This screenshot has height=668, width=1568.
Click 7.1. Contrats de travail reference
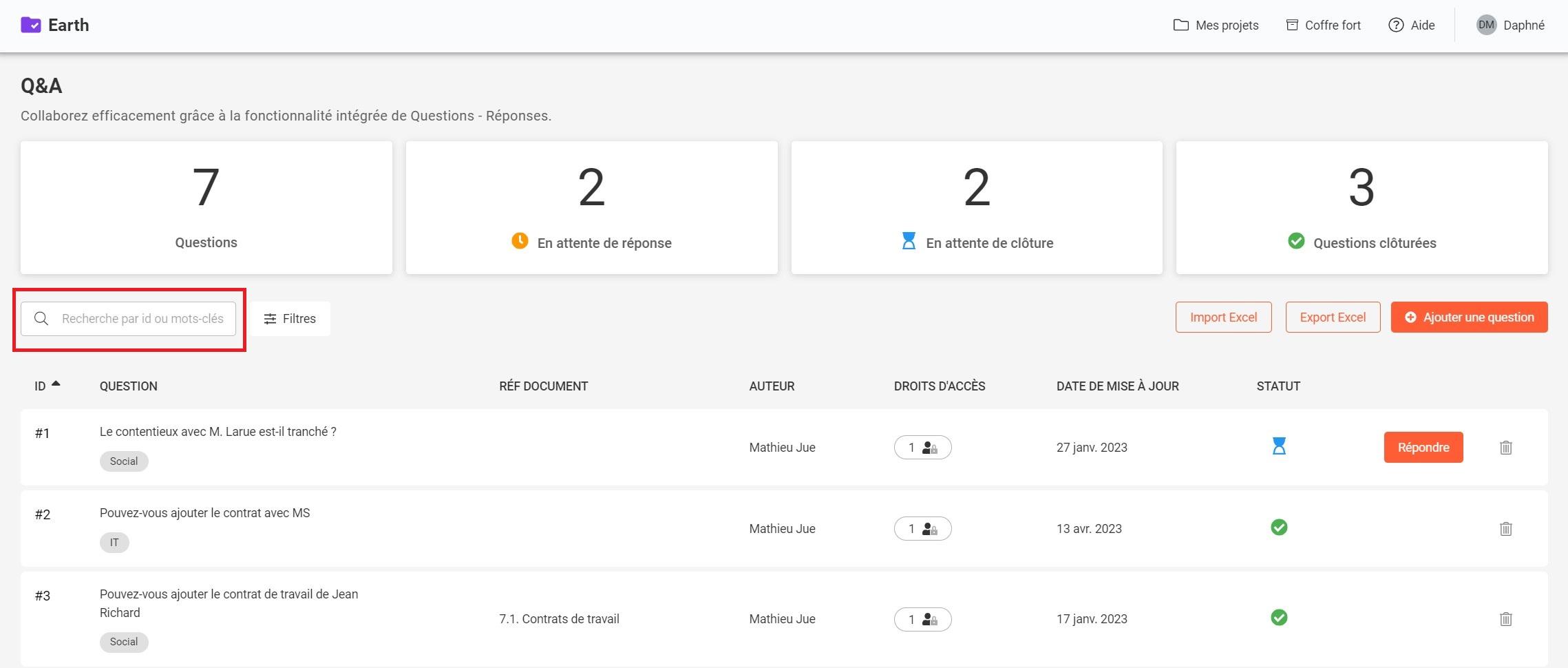pyautogui.click(x=559, y=619)
